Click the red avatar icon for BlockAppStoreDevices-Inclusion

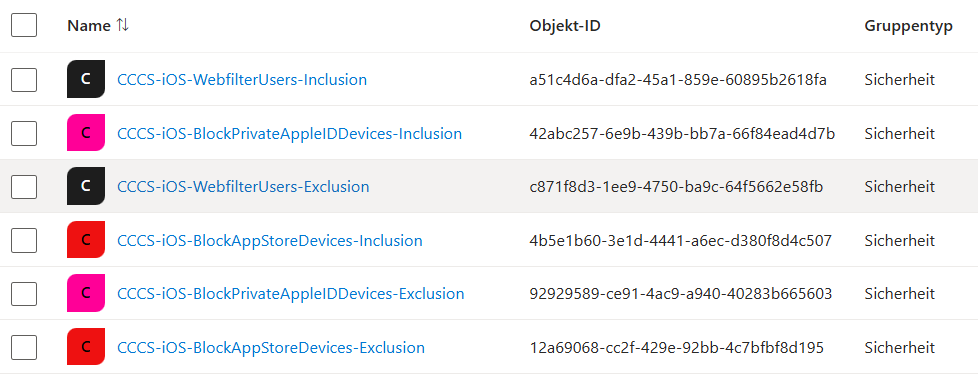coord(86,240)
